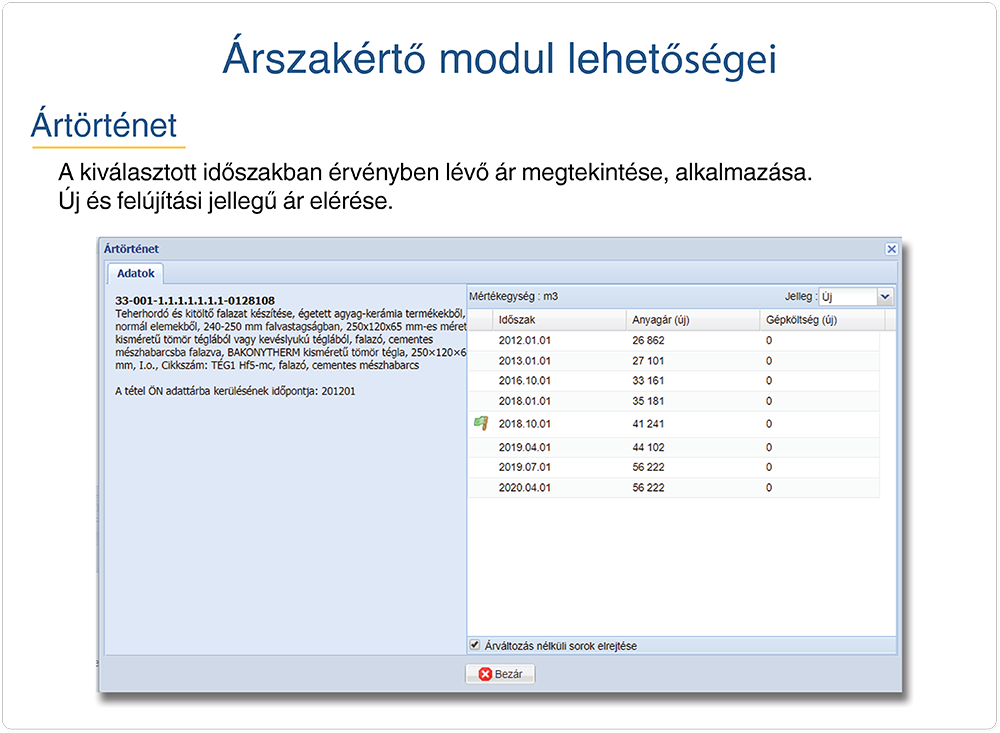
Task: Click the Red X icon on Bezár button
Action: coord(485,674)
